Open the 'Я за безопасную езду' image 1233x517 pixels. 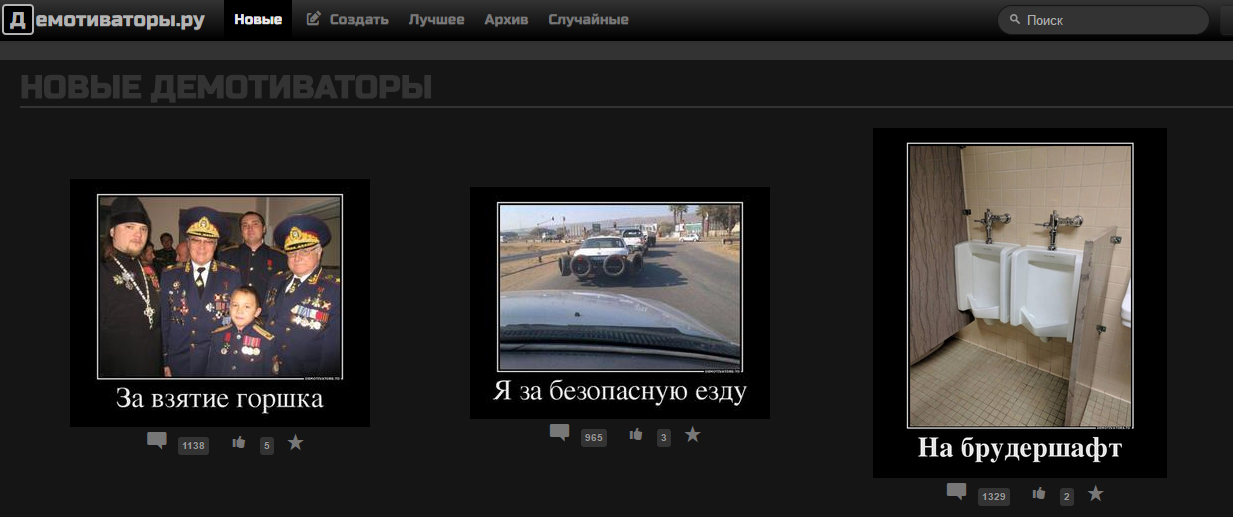click(620, 286)
